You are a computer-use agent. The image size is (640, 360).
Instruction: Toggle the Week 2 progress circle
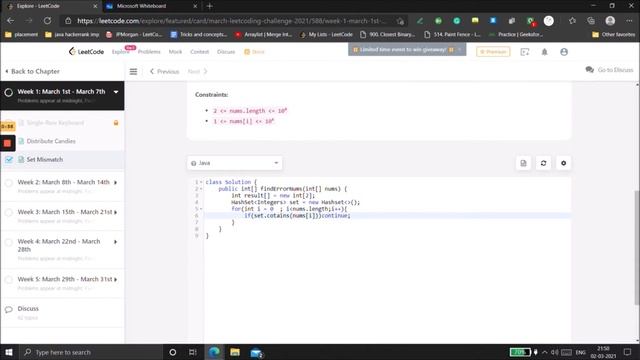(x=9, y=183)
